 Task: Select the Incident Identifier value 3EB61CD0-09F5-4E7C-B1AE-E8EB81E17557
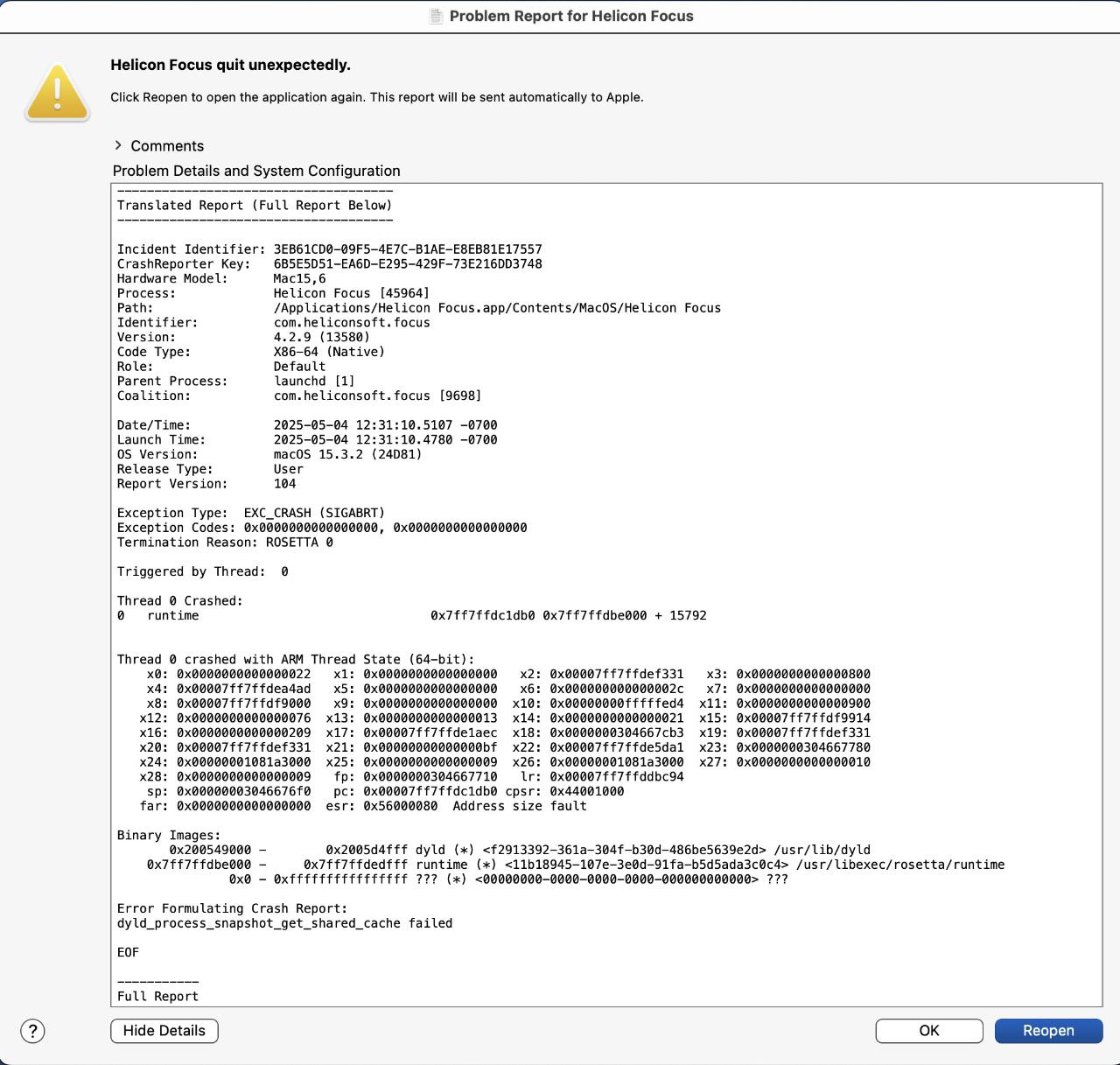(408, 249)
